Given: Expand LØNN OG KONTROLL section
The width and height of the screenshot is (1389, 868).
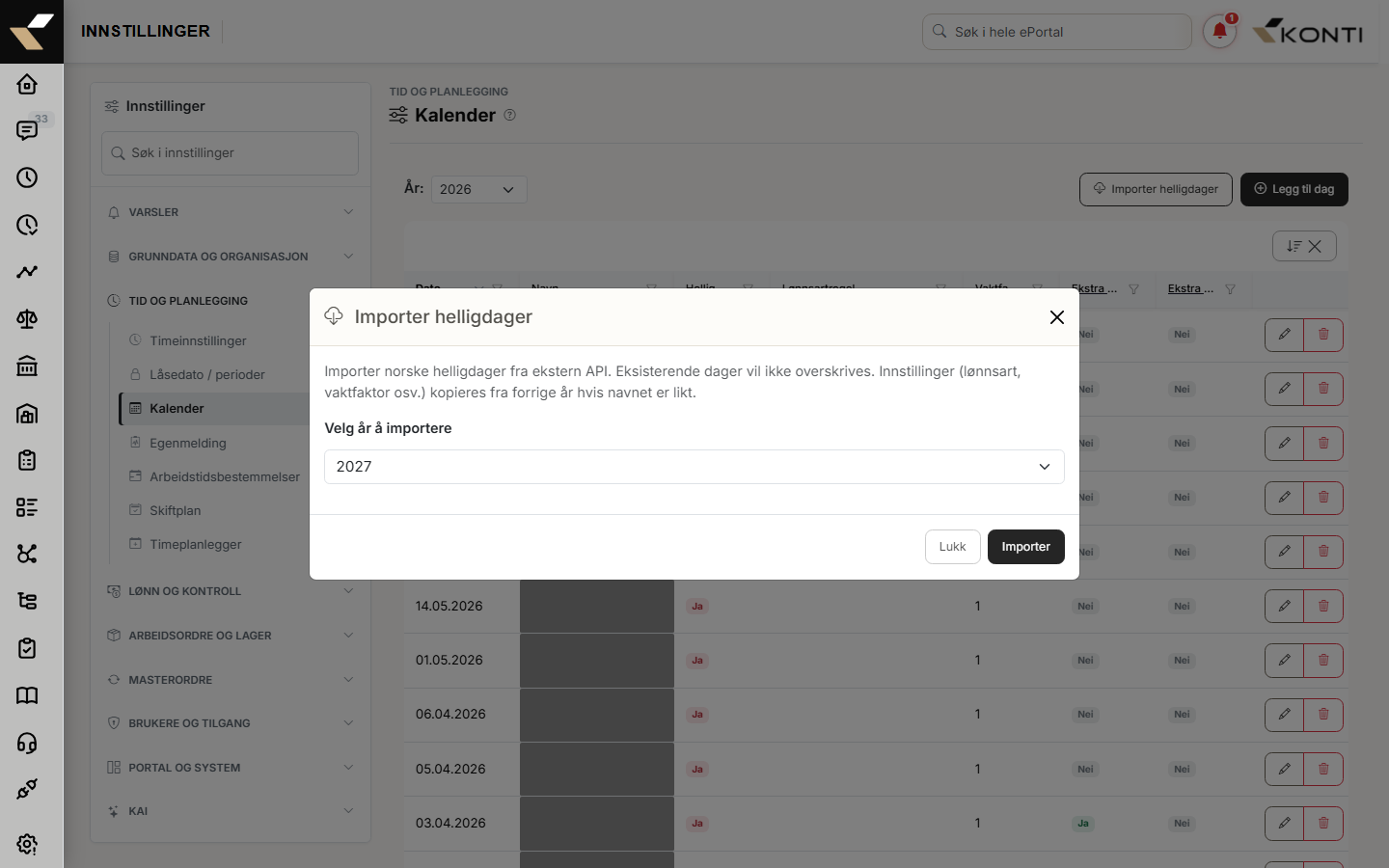Looking at the screenshot, I should (x=231, y=591).
